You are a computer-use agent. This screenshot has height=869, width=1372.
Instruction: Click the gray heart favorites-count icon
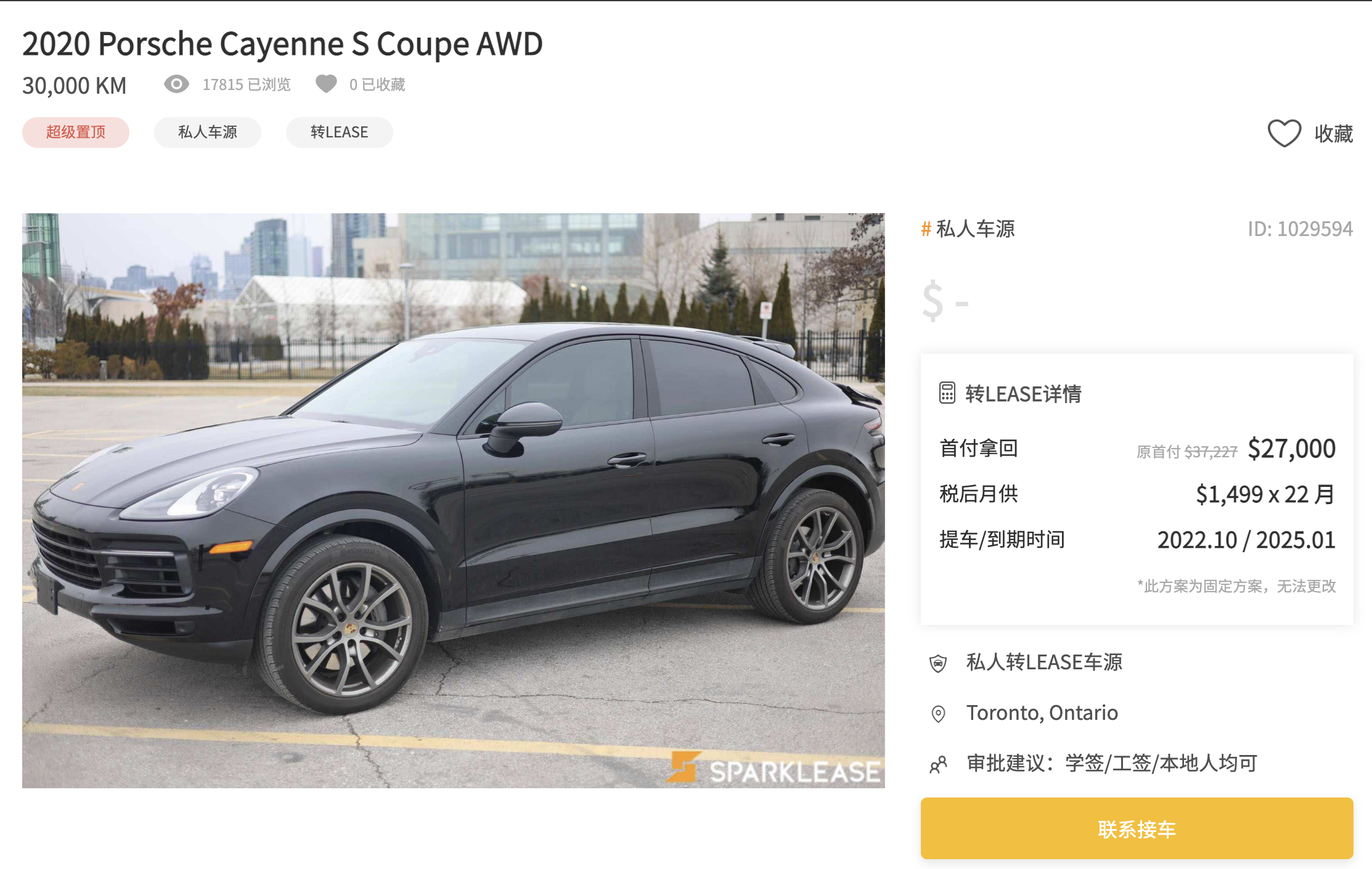pos(326,84)
